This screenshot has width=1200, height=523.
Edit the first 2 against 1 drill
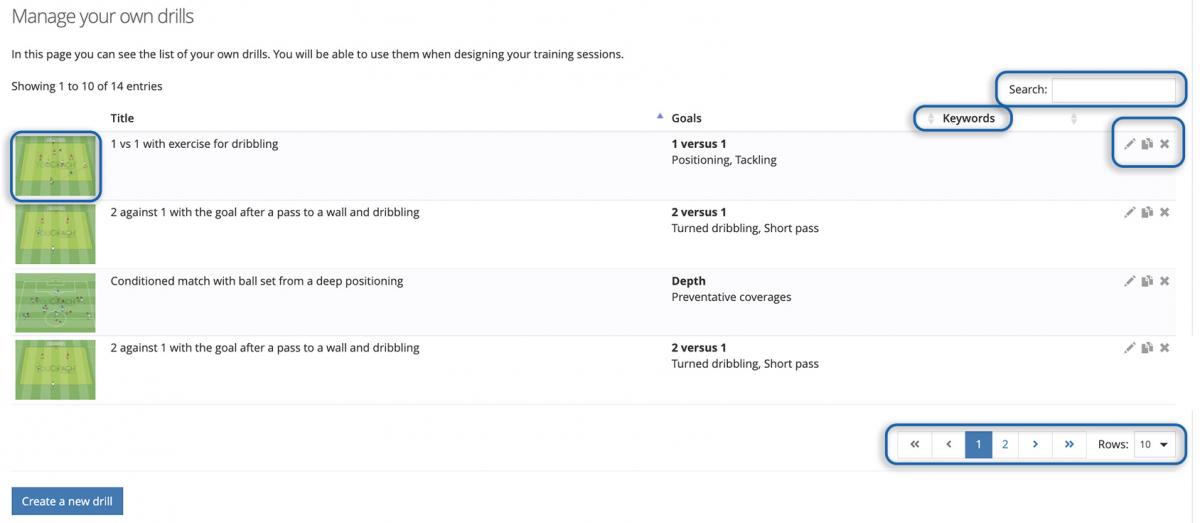[1129, 212]
